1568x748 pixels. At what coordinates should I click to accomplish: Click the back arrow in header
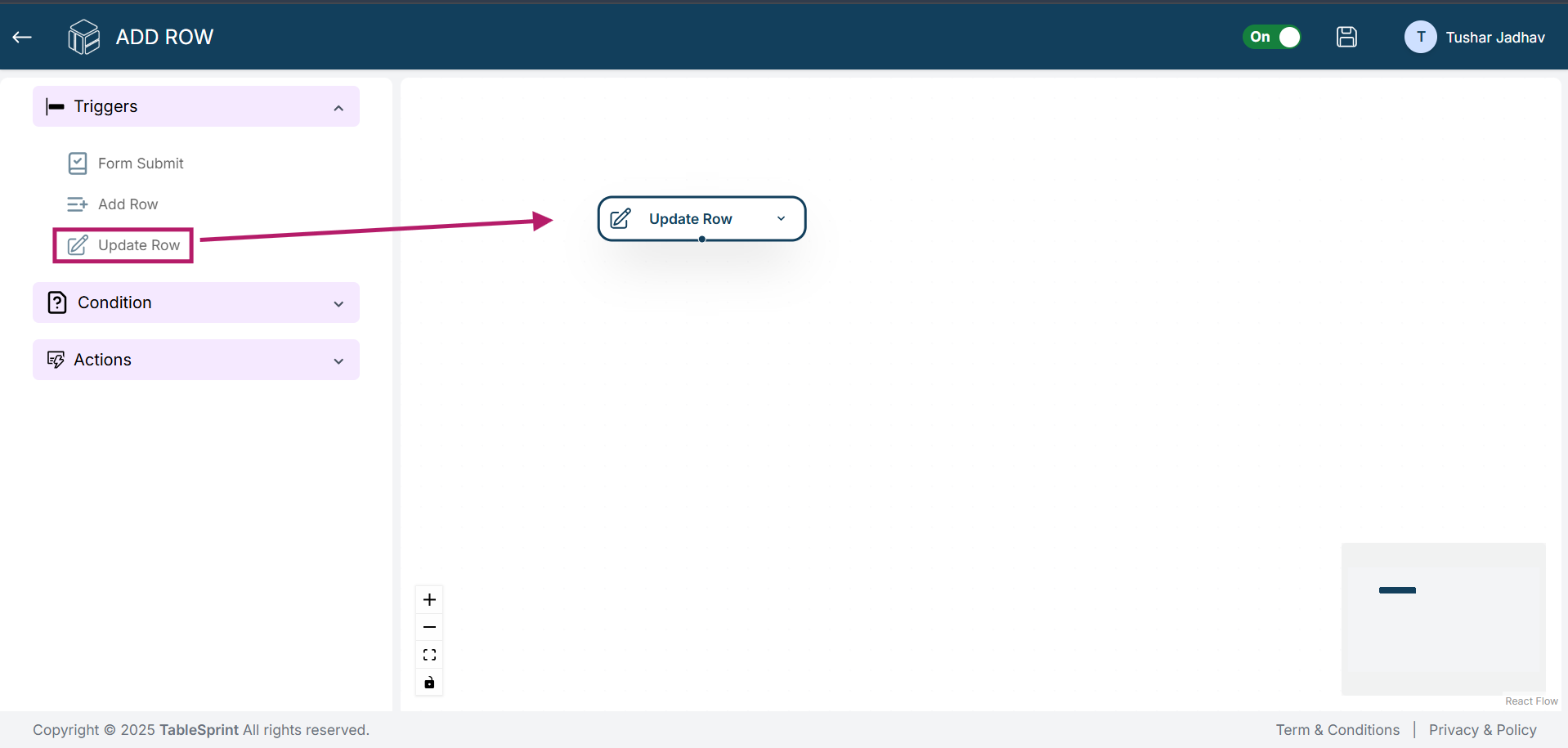[22, 37]
